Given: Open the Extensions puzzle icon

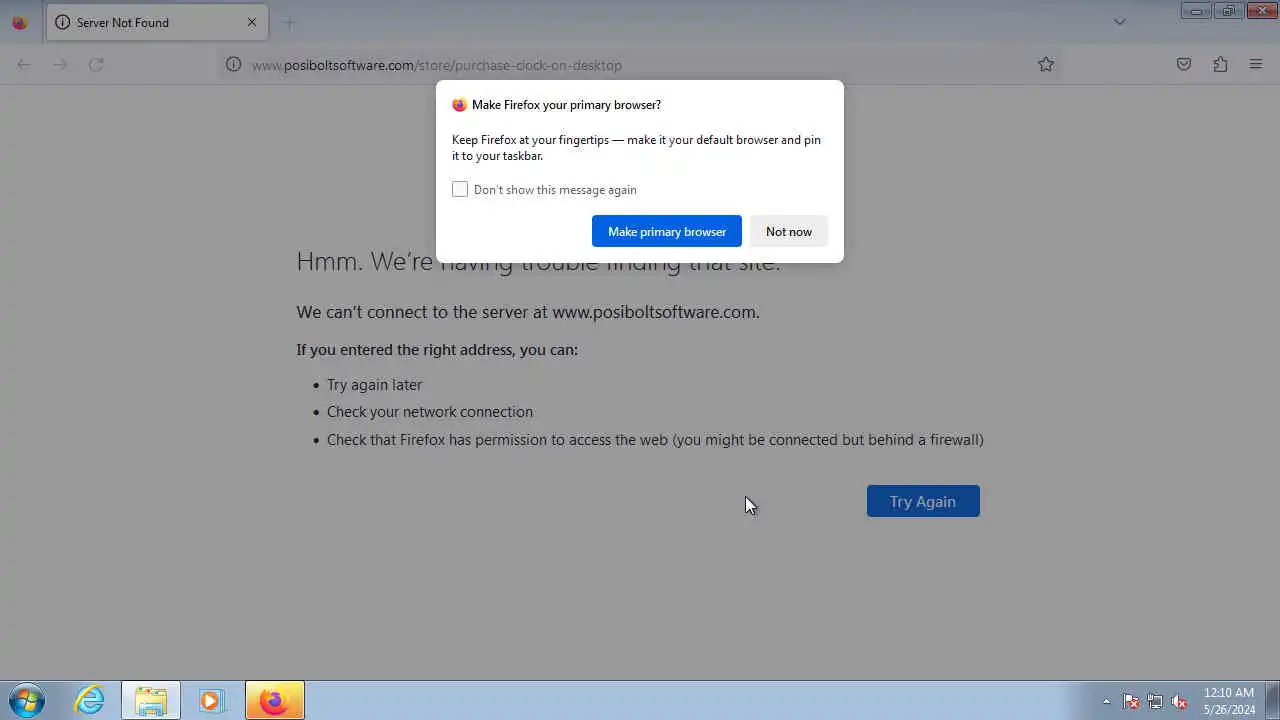Looking at the screenshot, I should [1220, 64].
